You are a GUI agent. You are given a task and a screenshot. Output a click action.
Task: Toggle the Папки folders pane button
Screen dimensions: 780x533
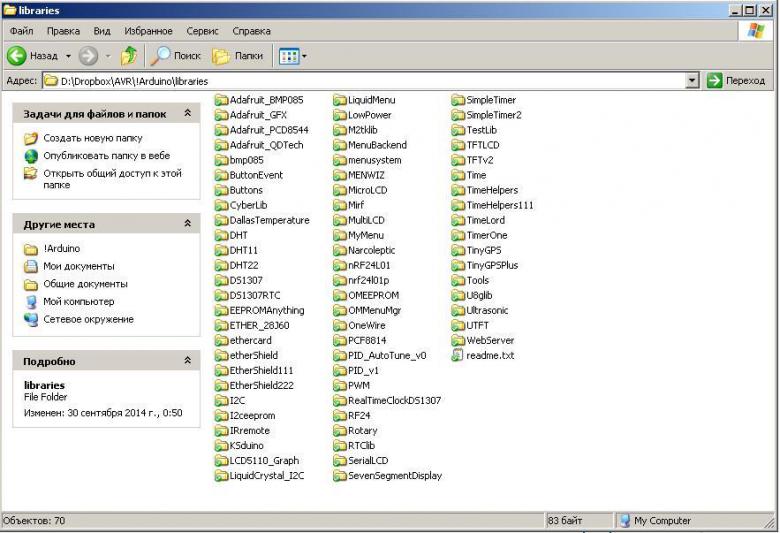point(238,56)
